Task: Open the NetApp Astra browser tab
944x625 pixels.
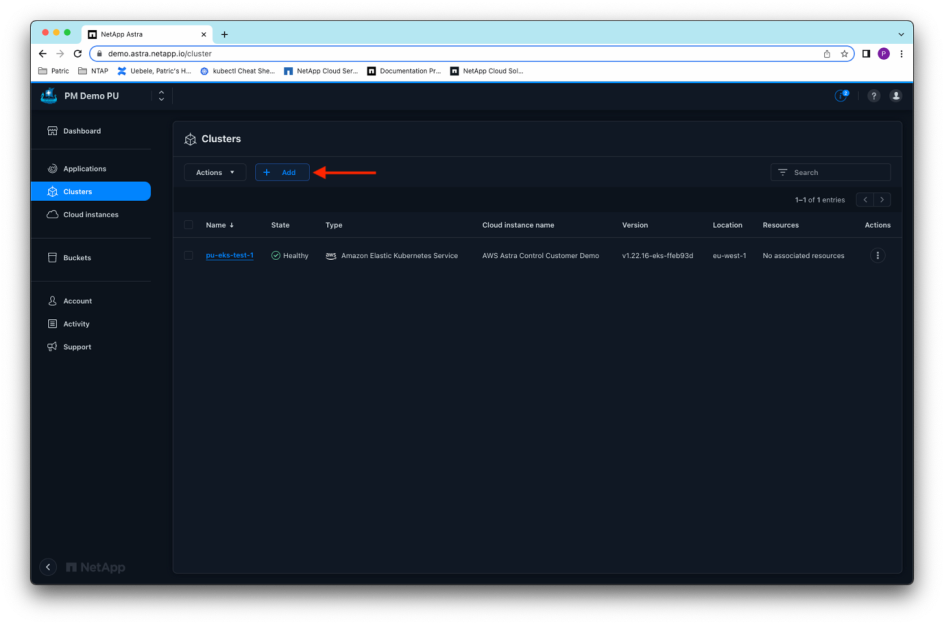Action: point(145,34)
